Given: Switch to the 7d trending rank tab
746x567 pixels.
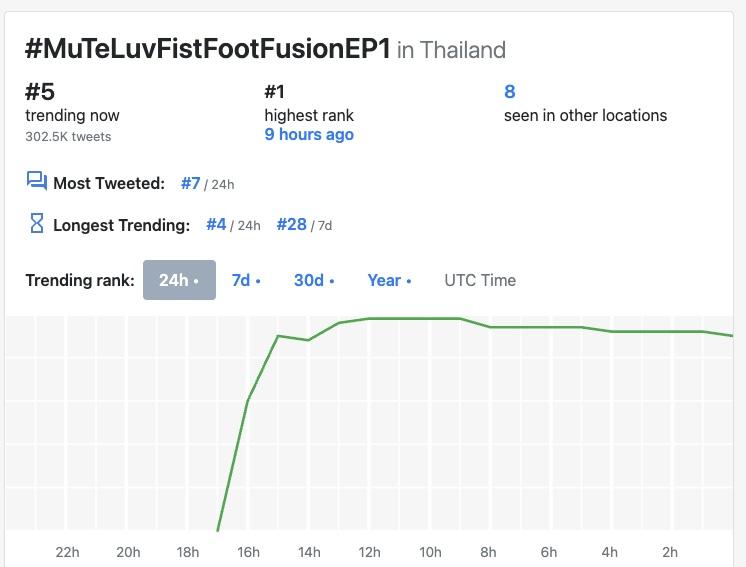Looking at the screenshot, I should 246,280.
